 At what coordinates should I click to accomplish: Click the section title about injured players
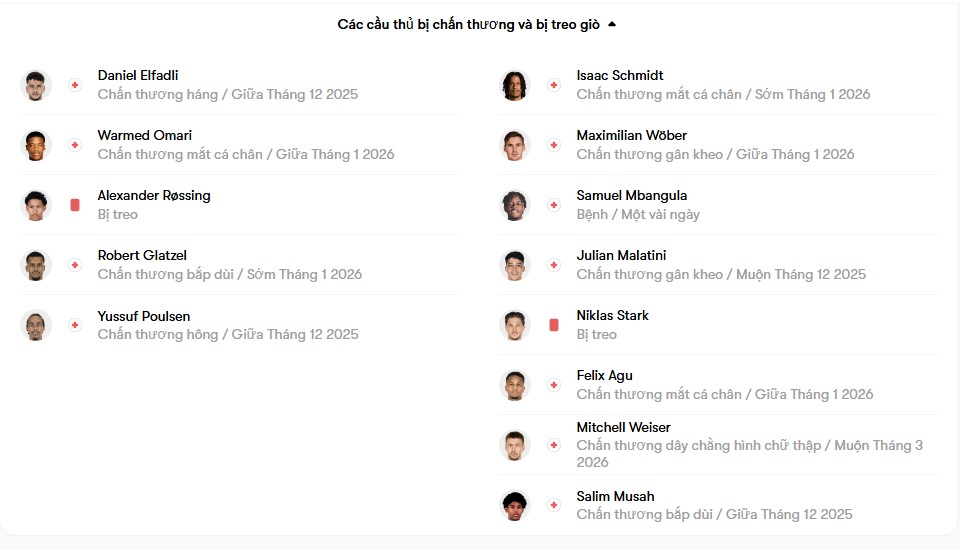point(468,24)
